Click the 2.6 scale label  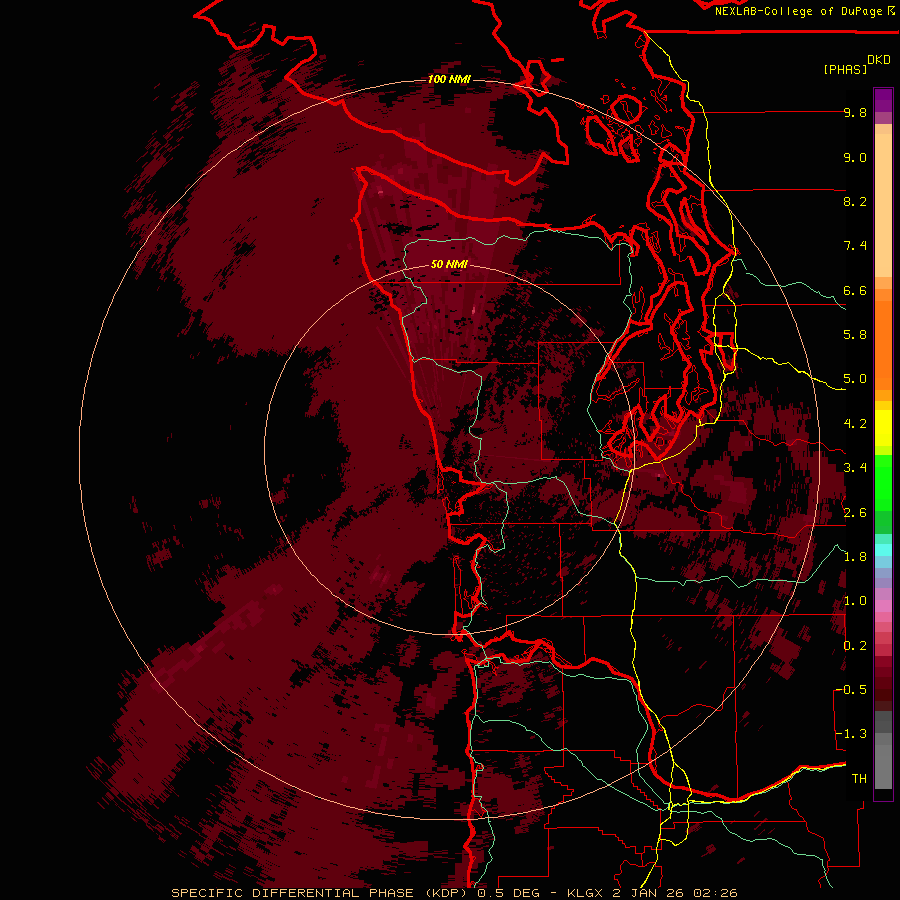click(x=855, y=513)
